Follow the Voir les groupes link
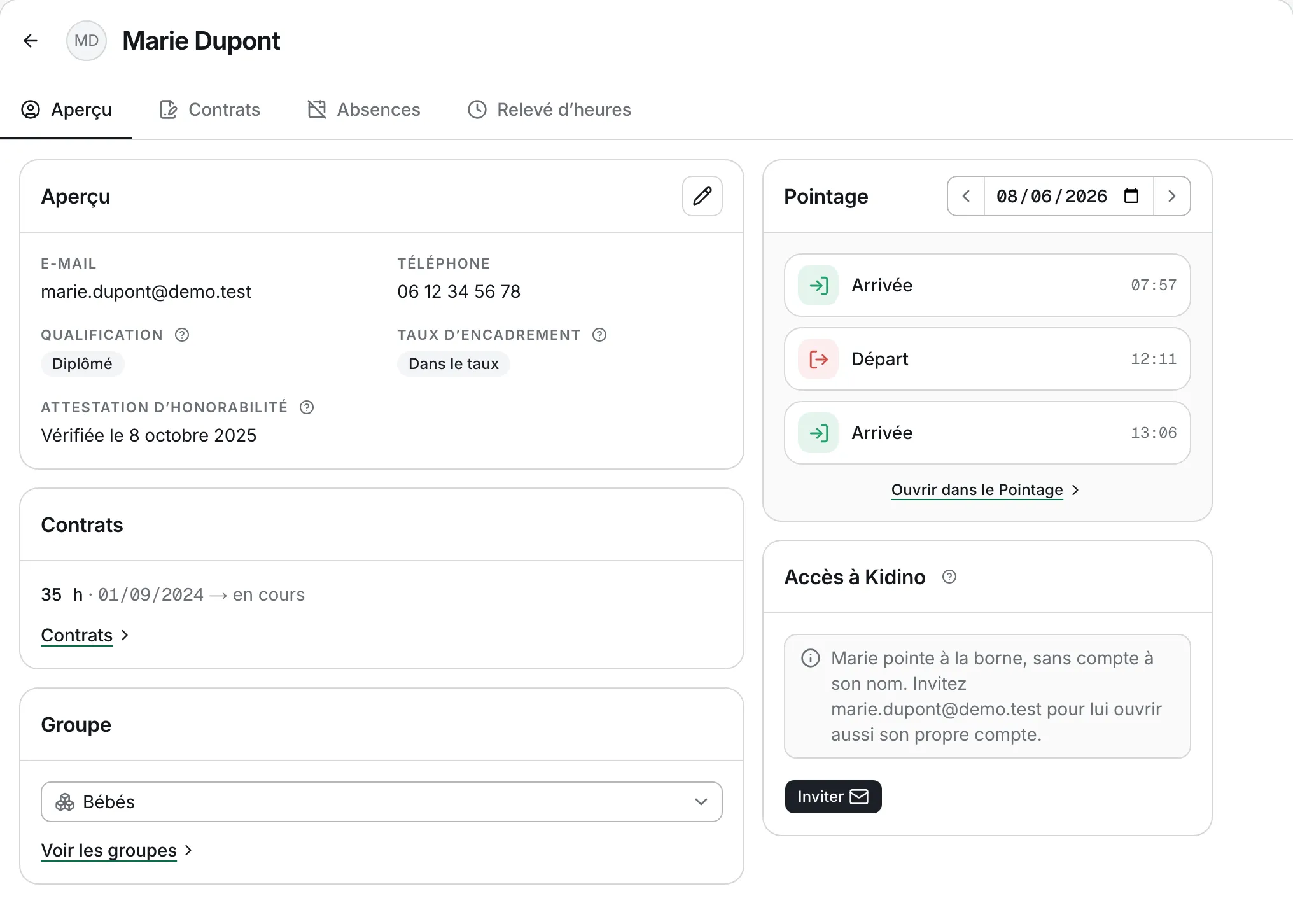1293x924 pixels. coord(116,850)
